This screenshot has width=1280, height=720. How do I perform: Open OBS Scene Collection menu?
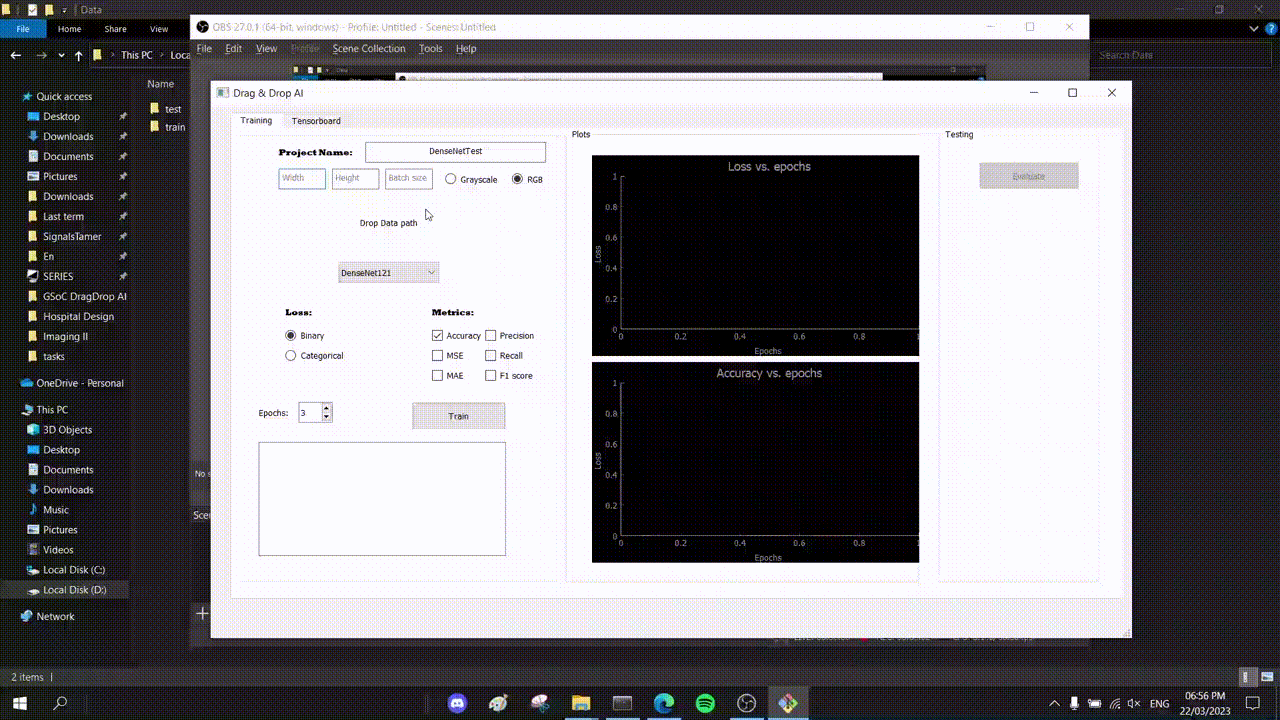(369, 48)
